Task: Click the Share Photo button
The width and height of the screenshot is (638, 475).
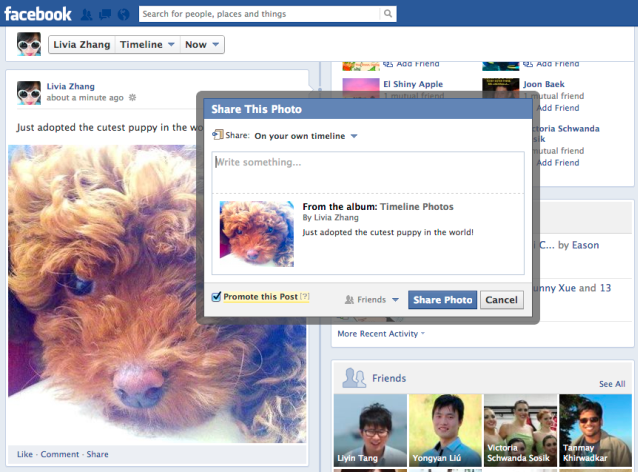Action: coord(442,299)
